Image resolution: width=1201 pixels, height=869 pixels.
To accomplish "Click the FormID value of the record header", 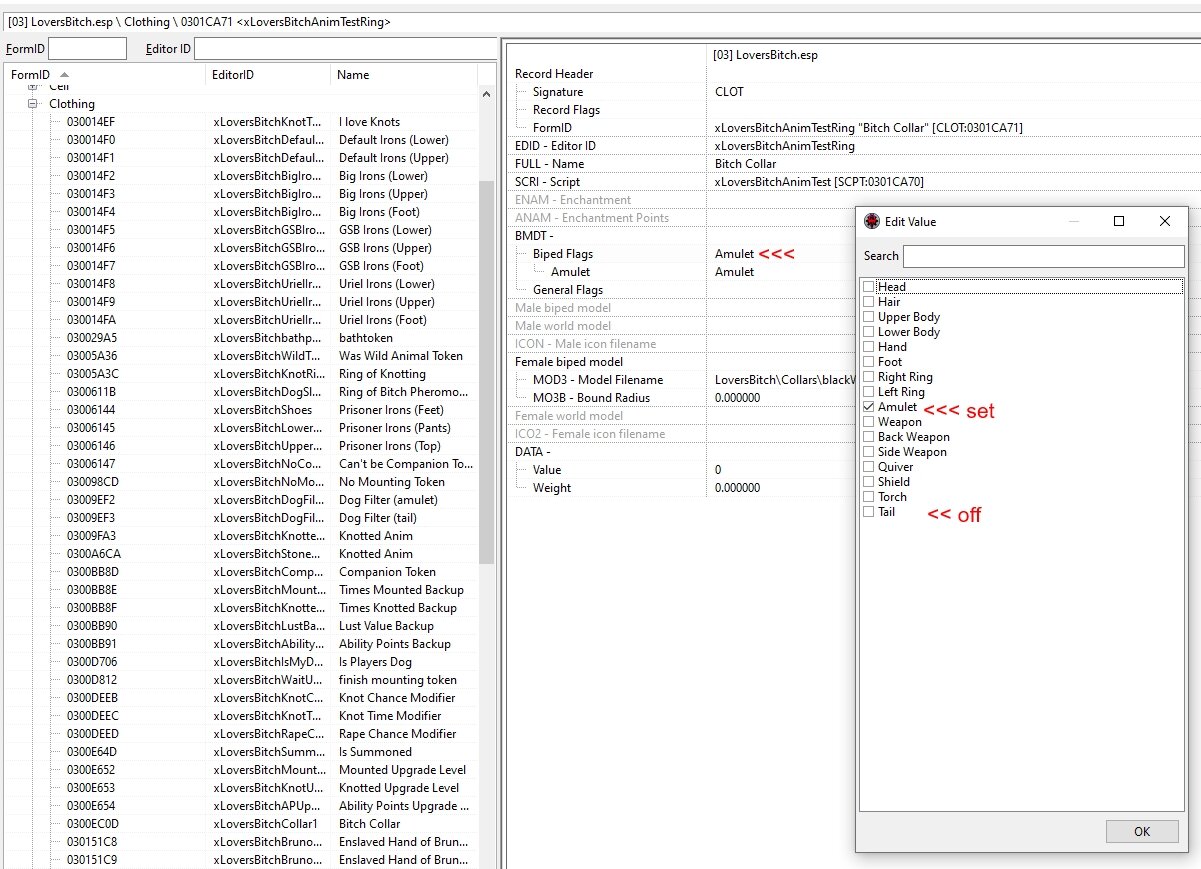I will coord(869,128).
